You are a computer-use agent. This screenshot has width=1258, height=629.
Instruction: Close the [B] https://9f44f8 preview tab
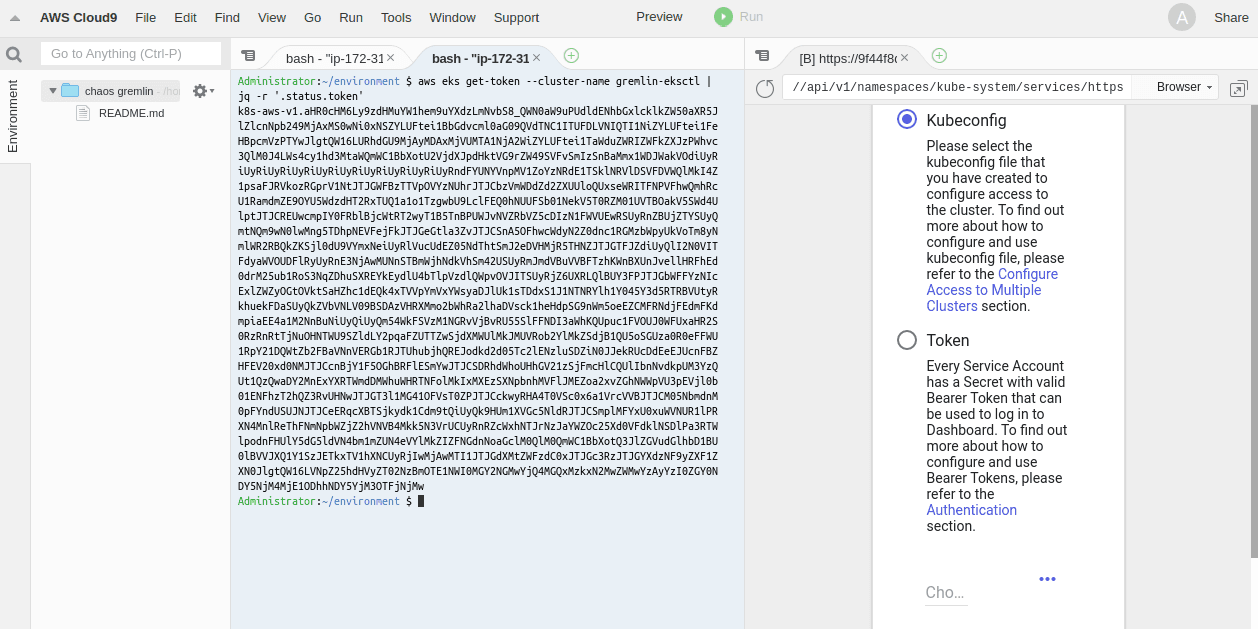coord(904,58)
